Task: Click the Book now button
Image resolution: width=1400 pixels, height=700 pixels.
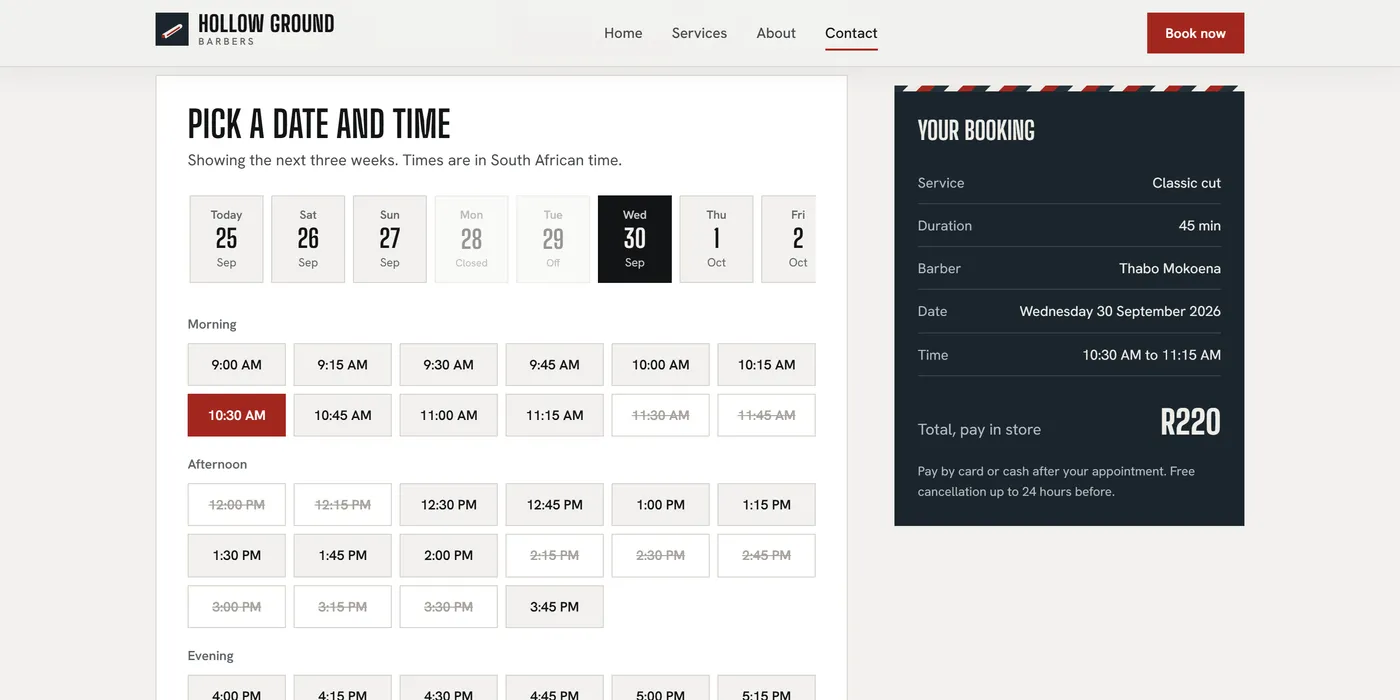Action: (1195, 33)
